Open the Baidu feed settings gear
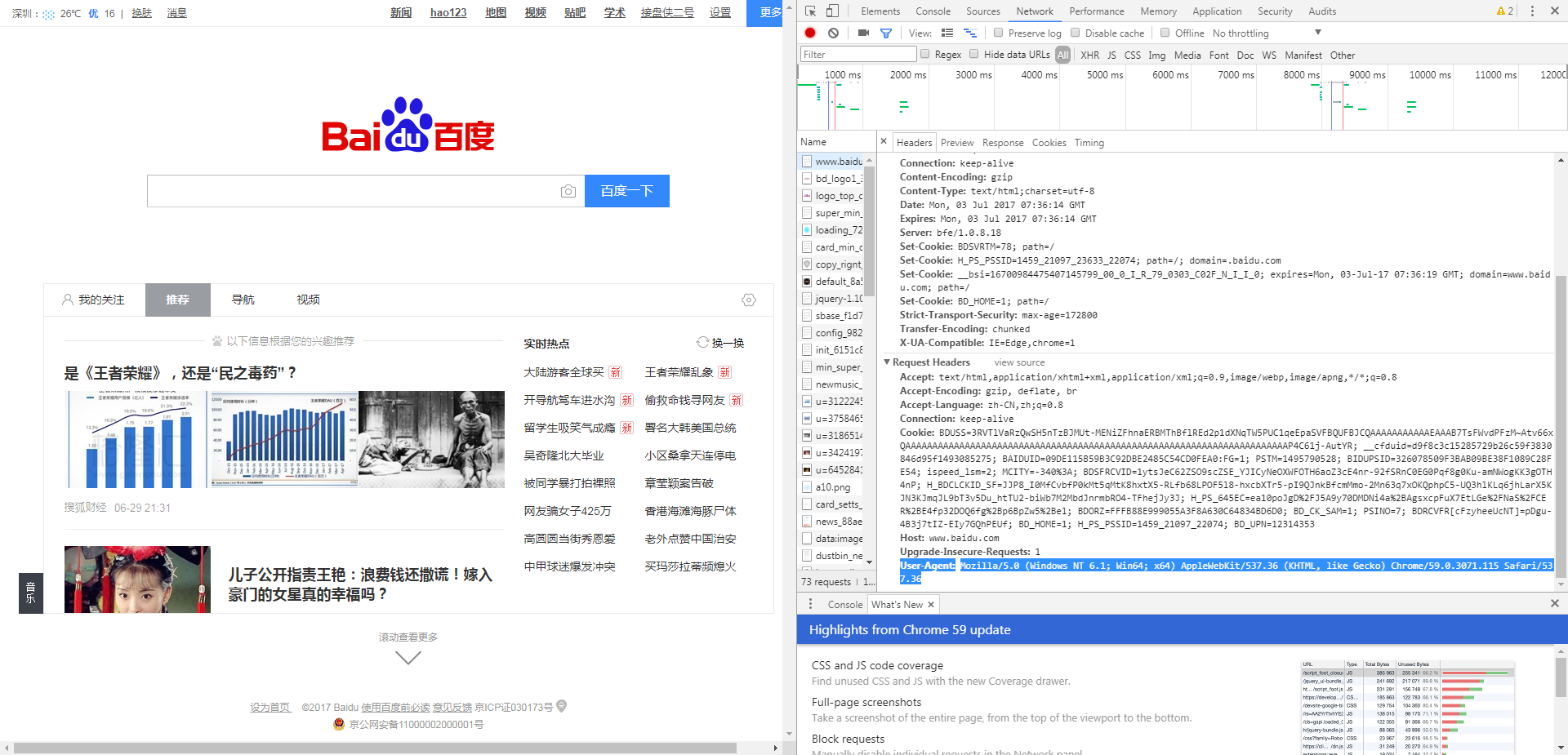 pos(749,300)
